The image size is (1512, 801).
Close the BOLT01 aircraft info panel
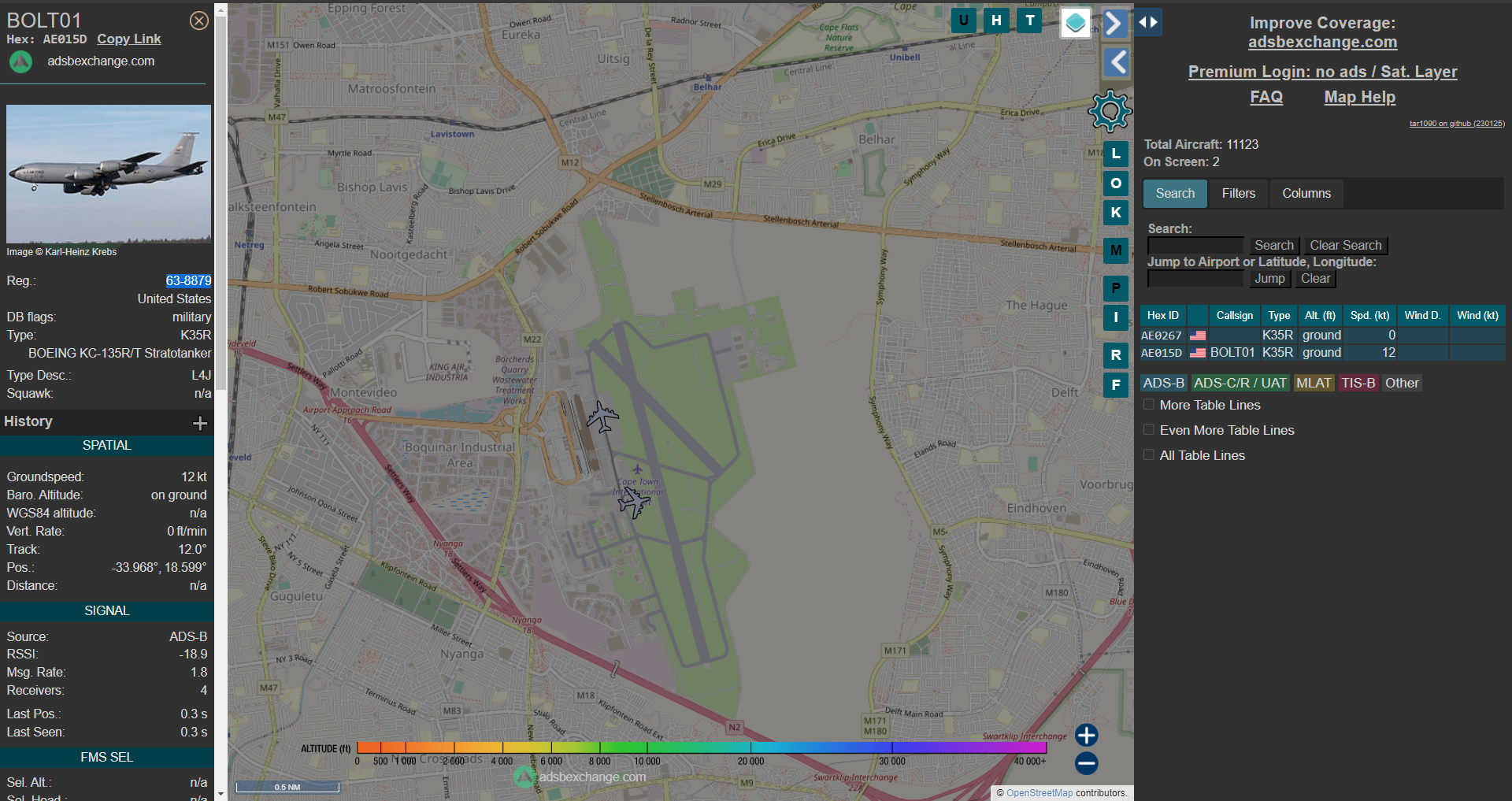pyautogui.click(x=199, y=20)
